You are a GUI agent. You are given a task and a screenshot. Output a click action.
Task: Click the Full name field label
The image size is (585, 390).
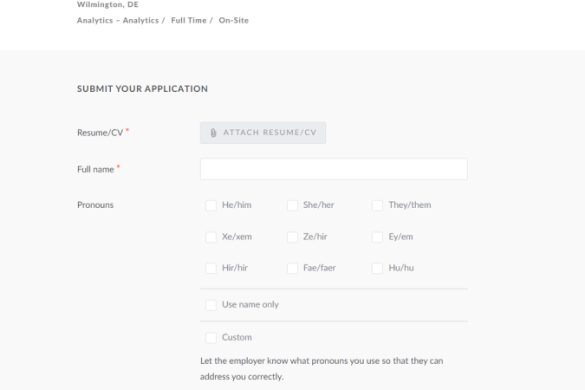click(96, 169)
